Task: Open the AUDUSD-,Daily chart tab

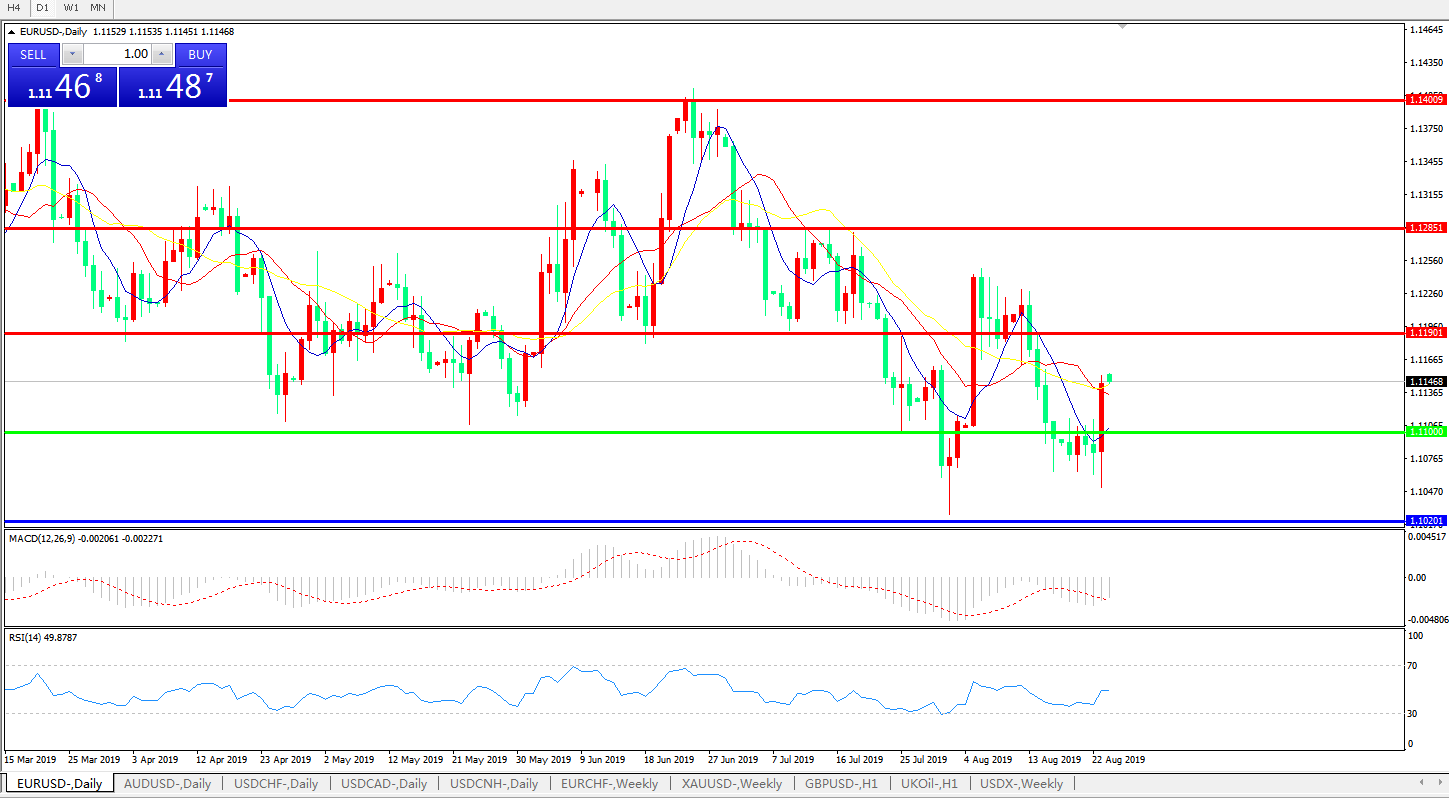Action: pos(167,784)
